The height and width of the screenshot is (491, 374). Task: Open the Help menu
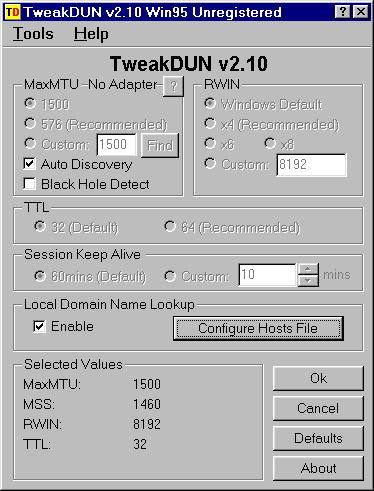point(91,34)
